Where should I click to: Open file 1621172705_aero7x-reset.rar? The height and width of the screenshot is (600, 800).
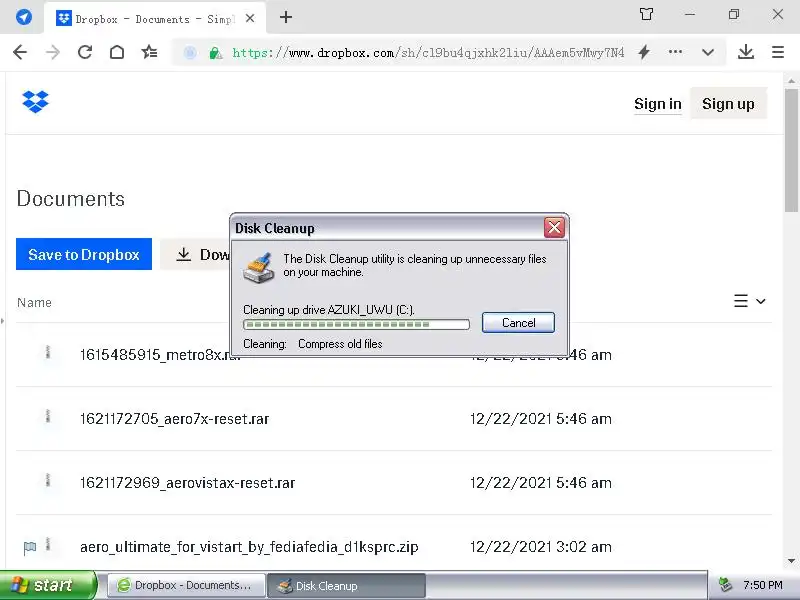click(174, 419)
